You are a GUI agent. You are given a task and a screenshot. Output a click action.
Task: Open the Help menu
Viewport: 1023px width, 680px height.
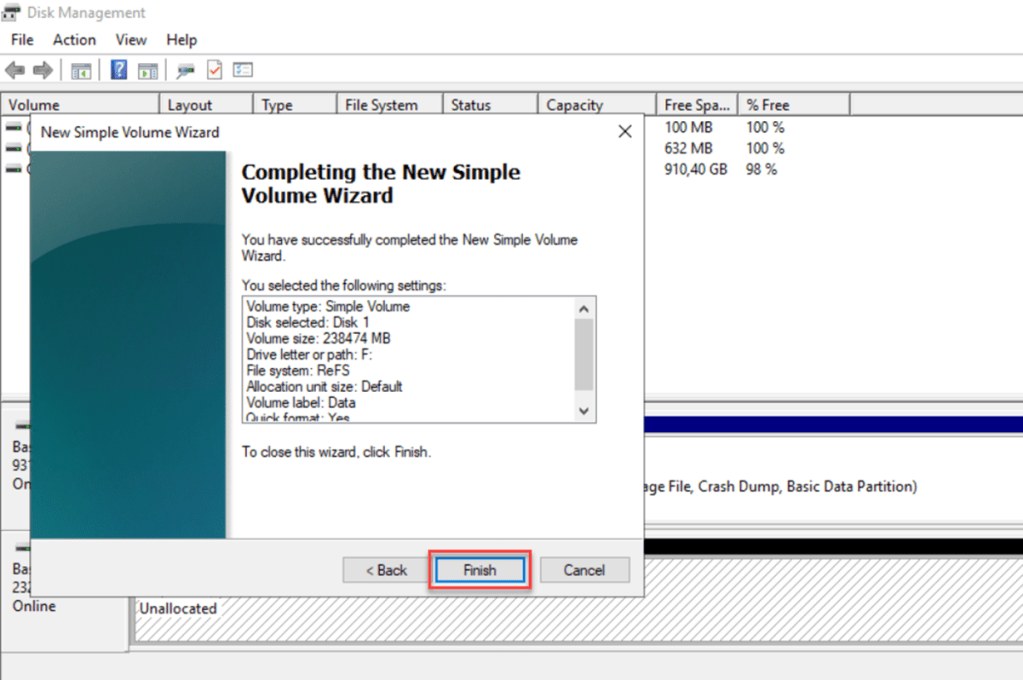click(x=181, y=40)
